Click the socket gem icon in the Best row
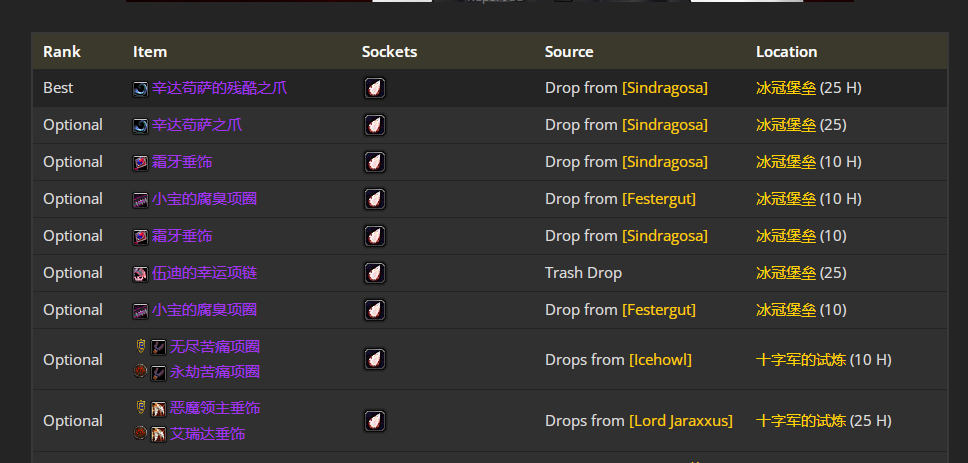Screen dimensions: 968x463 (x=374, y=89)
